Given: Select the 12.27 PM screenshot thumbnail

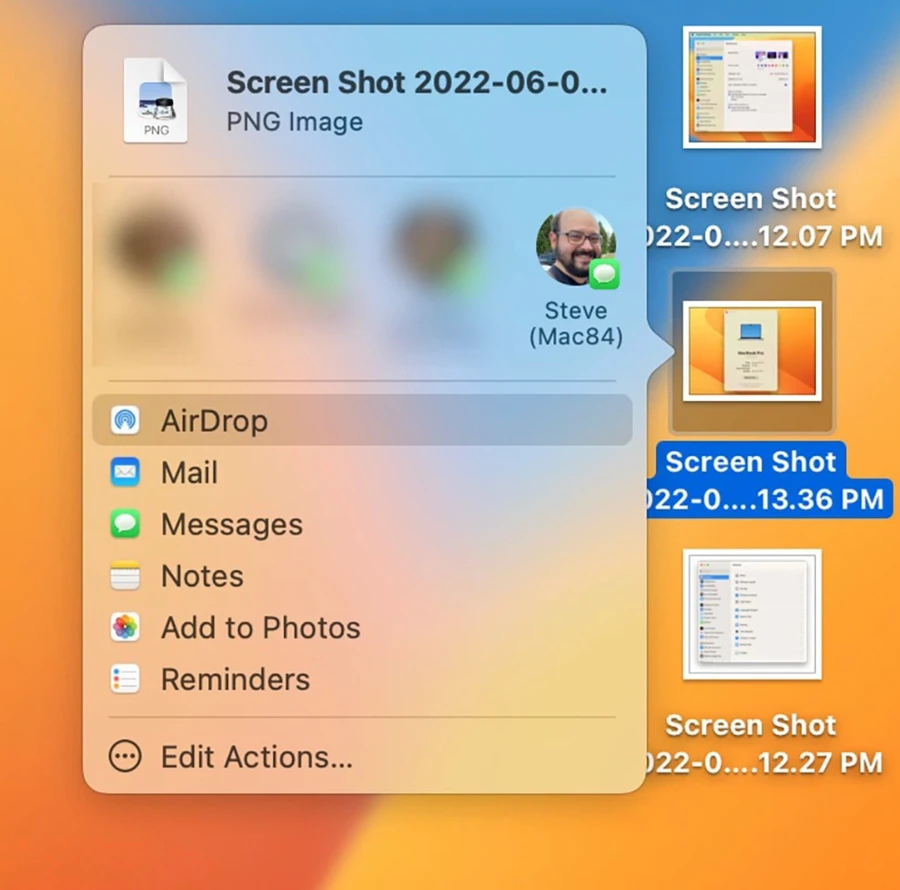Looking at the screenshot, I should point(752,615).
